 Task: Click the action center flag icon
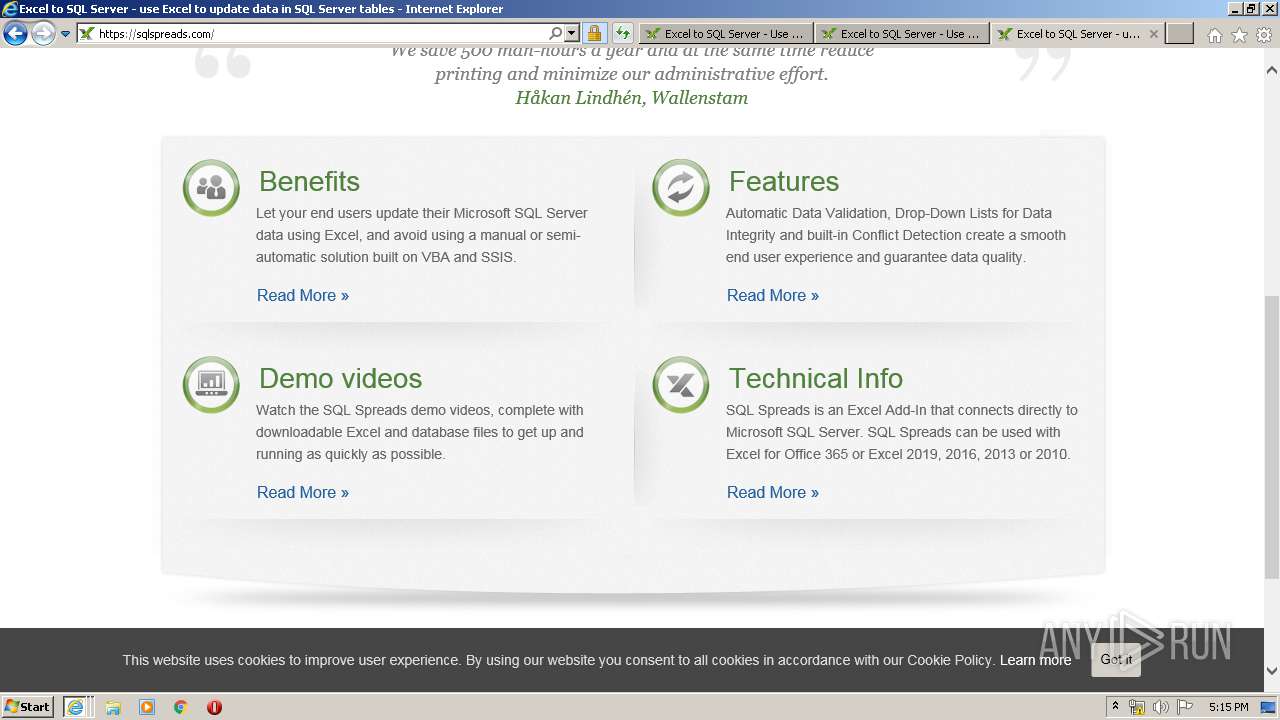pos(1184,707)
